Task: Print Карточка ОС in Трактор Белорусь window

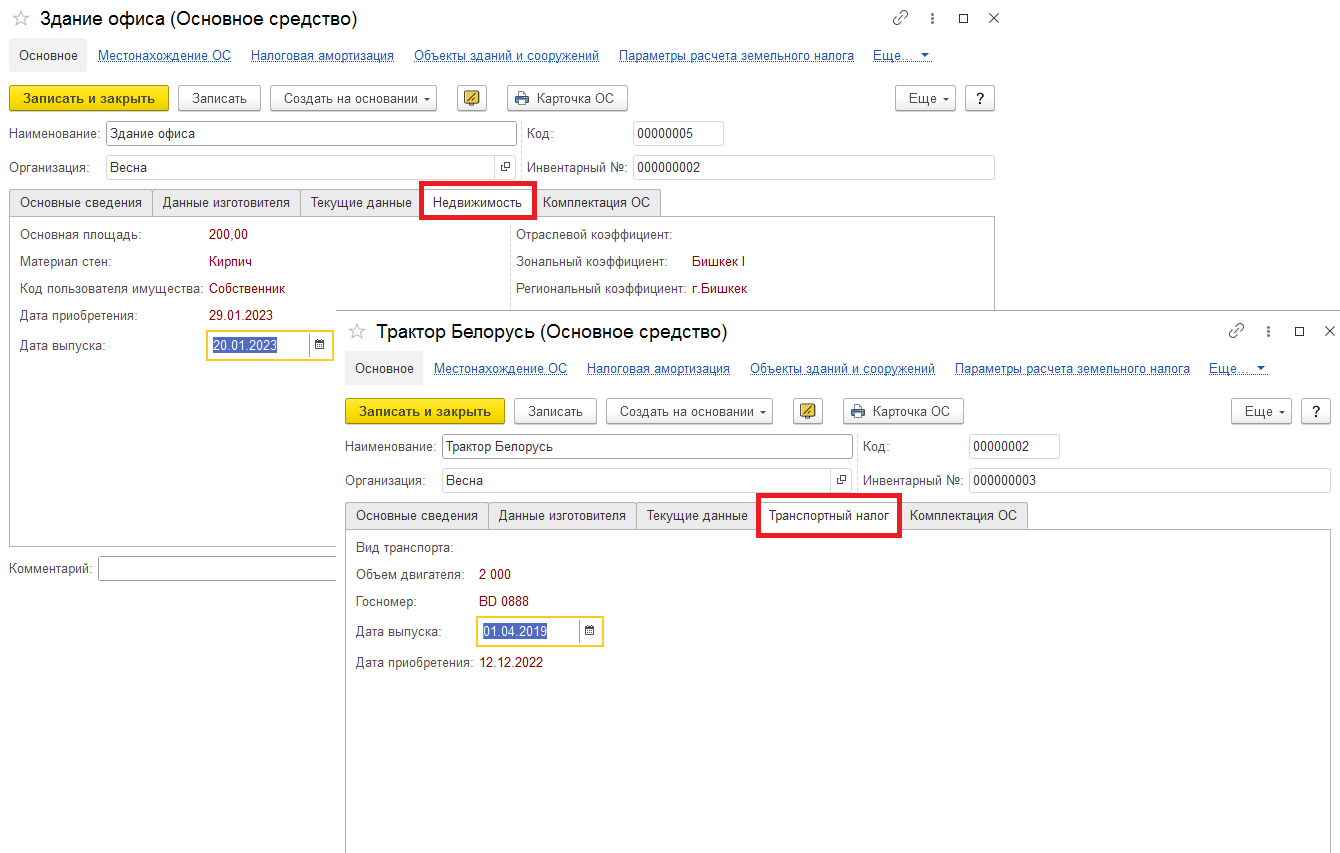Action: [x=903, y=411]
